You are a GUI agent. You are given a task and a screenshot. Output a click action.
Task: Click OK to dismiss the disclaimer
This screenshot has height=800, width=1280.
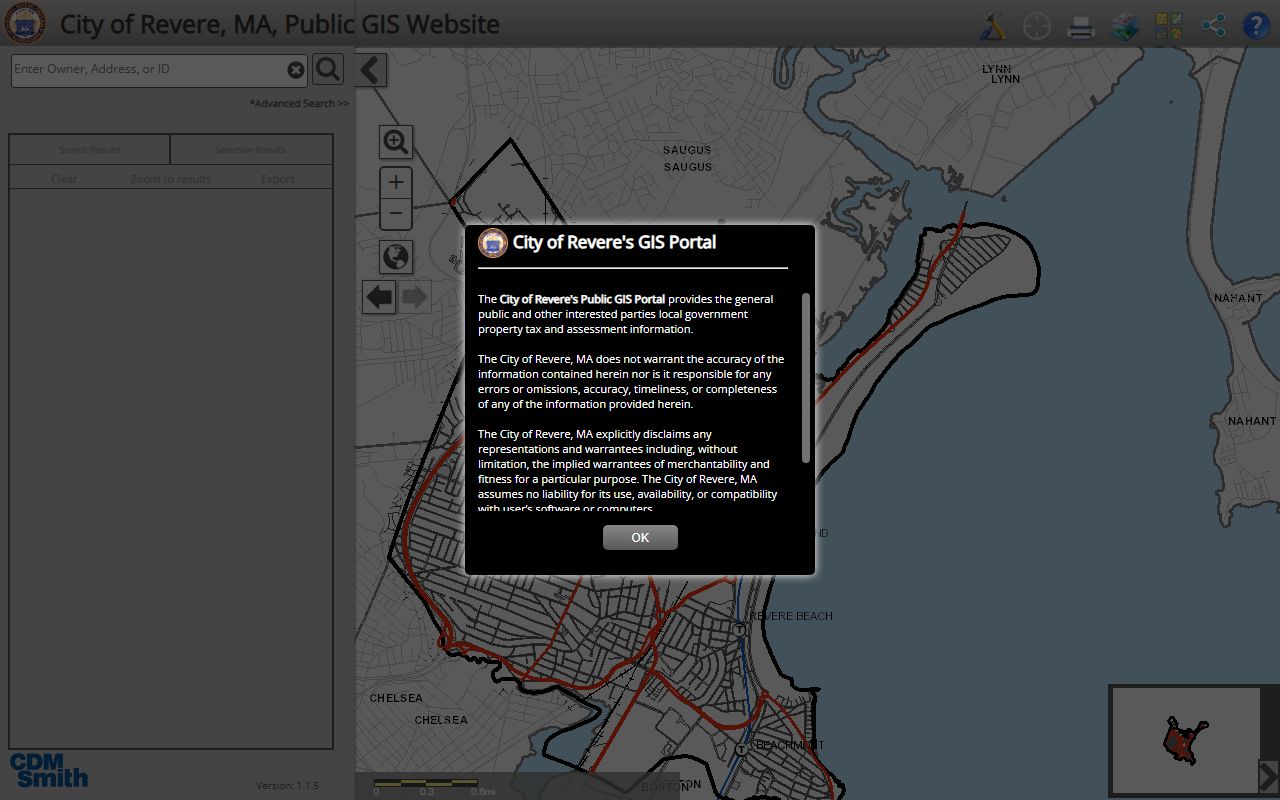640,537
